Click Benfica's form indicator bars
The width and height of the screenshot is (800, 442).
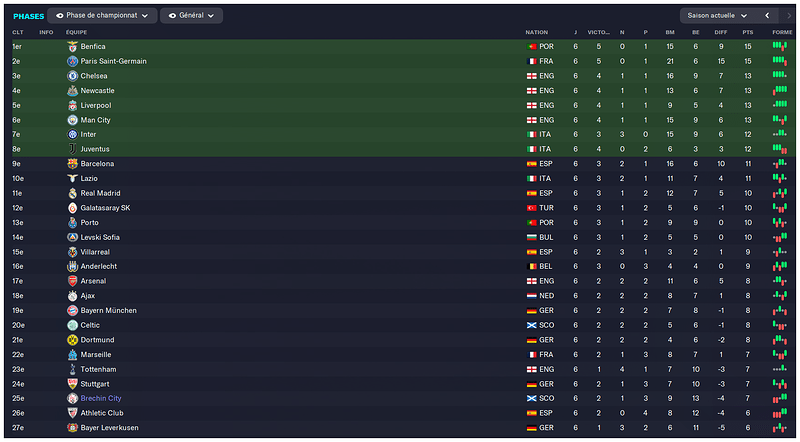(x=780, y=46)
